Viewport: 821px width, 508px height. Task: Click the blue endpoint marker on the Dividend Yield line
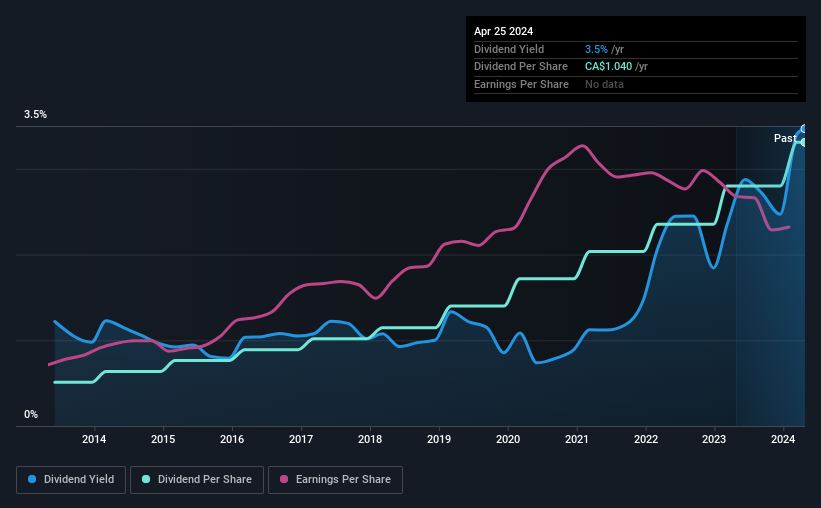click(804, 129)
